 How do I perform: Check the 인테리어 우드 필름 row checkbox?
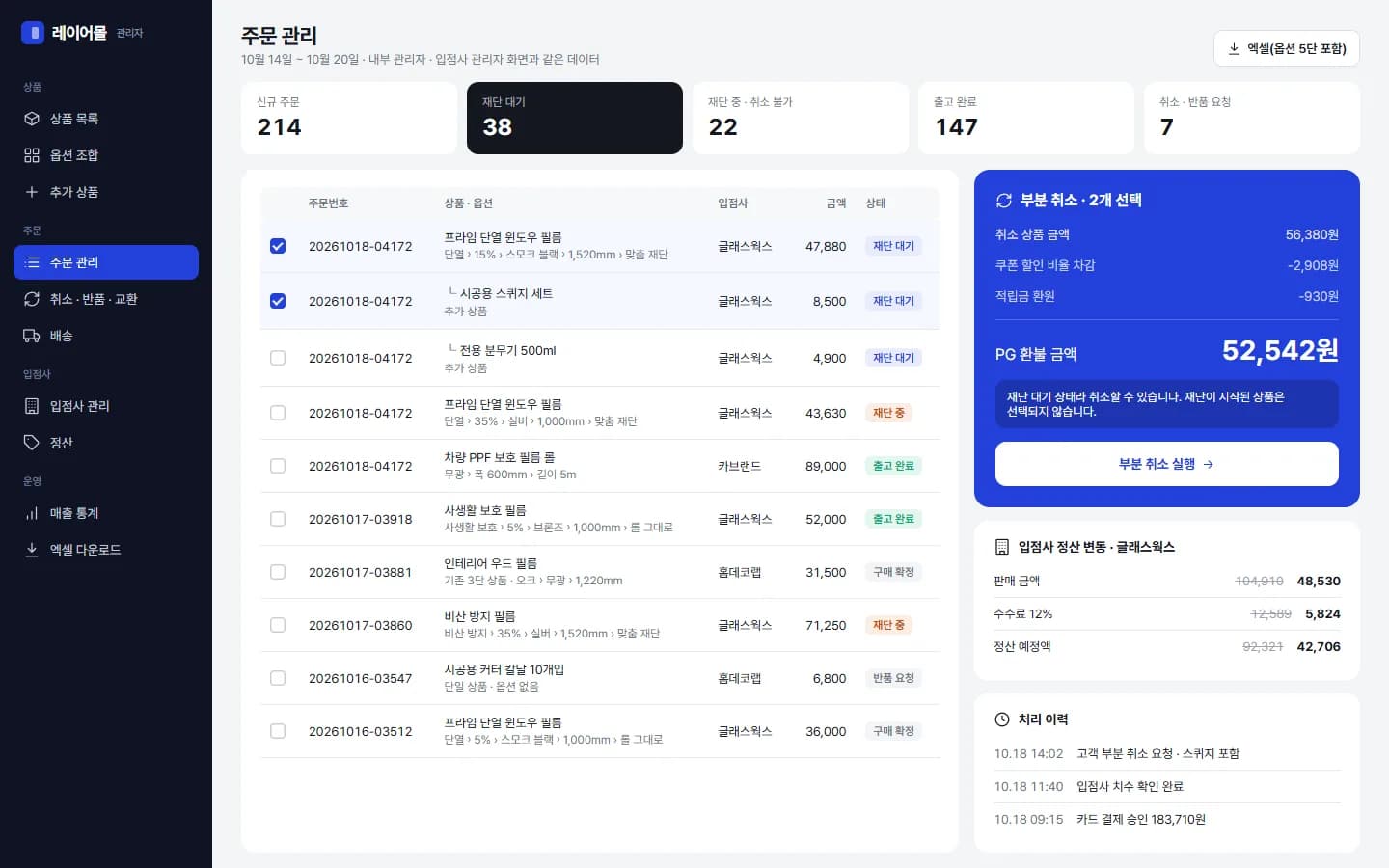point(278,572)
